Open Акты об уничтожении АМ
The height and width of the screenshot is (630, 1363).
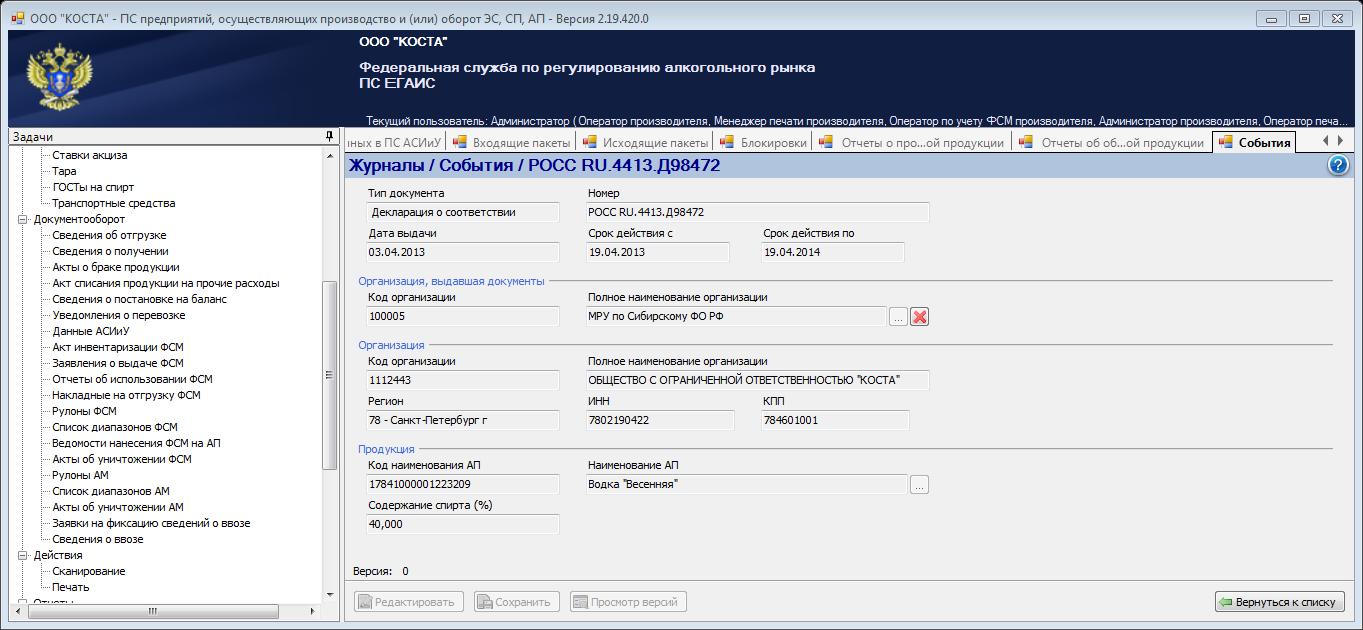coord(118,507)
